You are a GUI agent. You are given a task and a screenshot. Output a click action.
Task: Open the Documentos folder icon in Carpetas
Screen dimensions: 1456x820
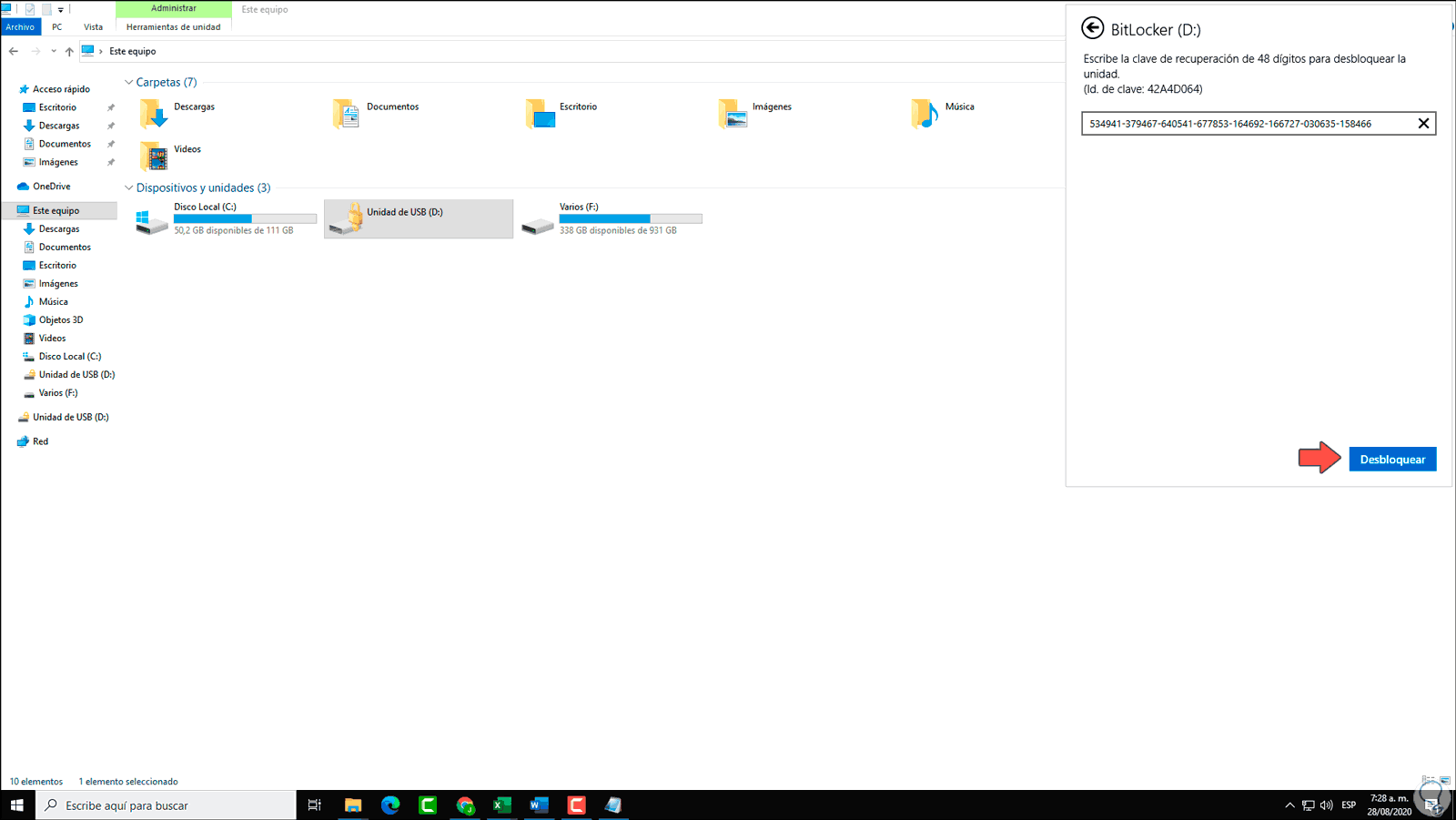[x=347, y=114]
